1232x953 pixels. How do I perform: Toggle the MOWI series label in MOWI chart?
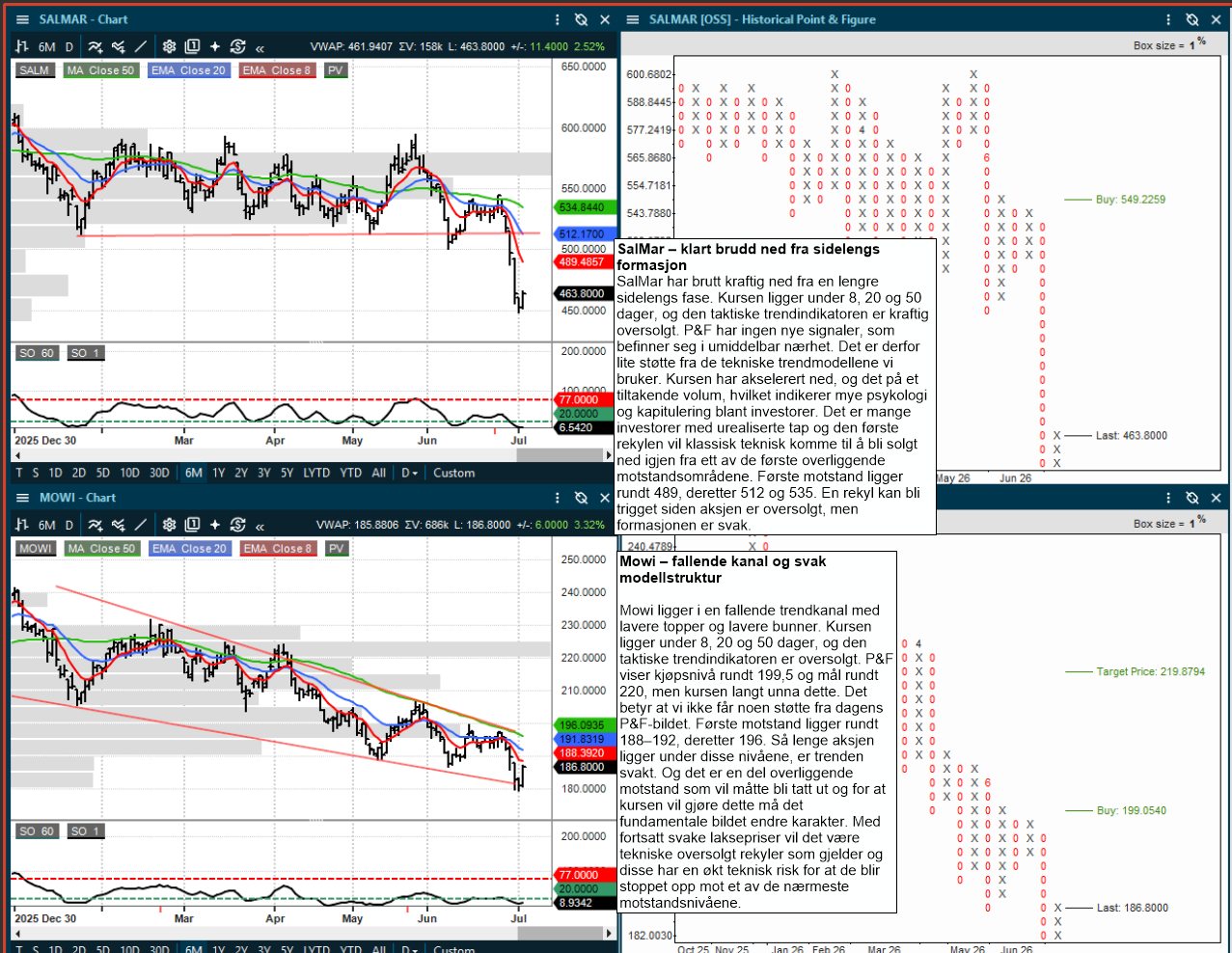[36, 549]
